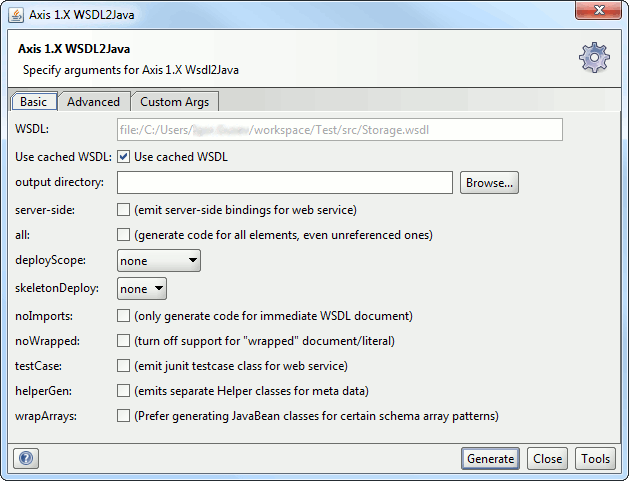Click the WSDL file path field

click(x=340, y=130)
